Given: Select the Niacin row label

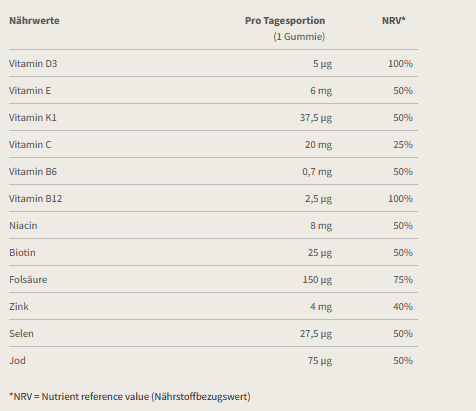Looking at the screenshot, I should [23, 225].
